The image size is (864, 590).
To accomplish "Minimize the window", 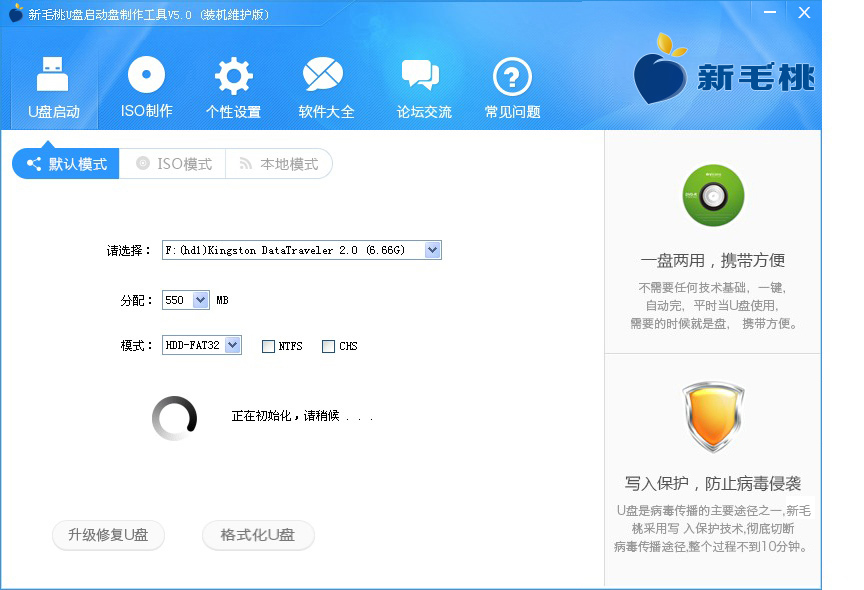I will pos(770,12).
